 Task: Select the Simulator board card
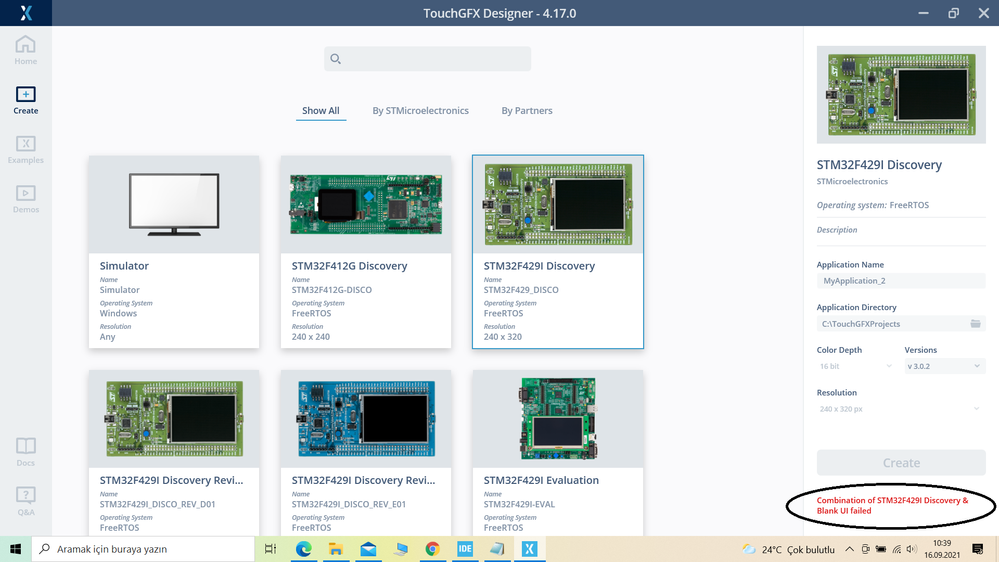174,252
